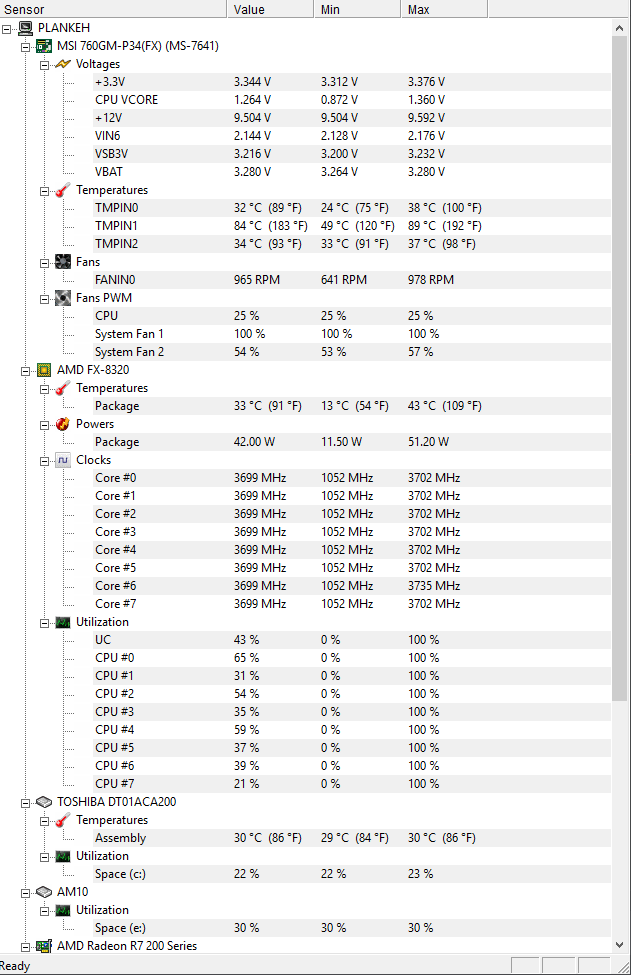The width and height of the screenshot is (631, 975).
Task: Click the PLANKEH computer icon
Action: 25,28
